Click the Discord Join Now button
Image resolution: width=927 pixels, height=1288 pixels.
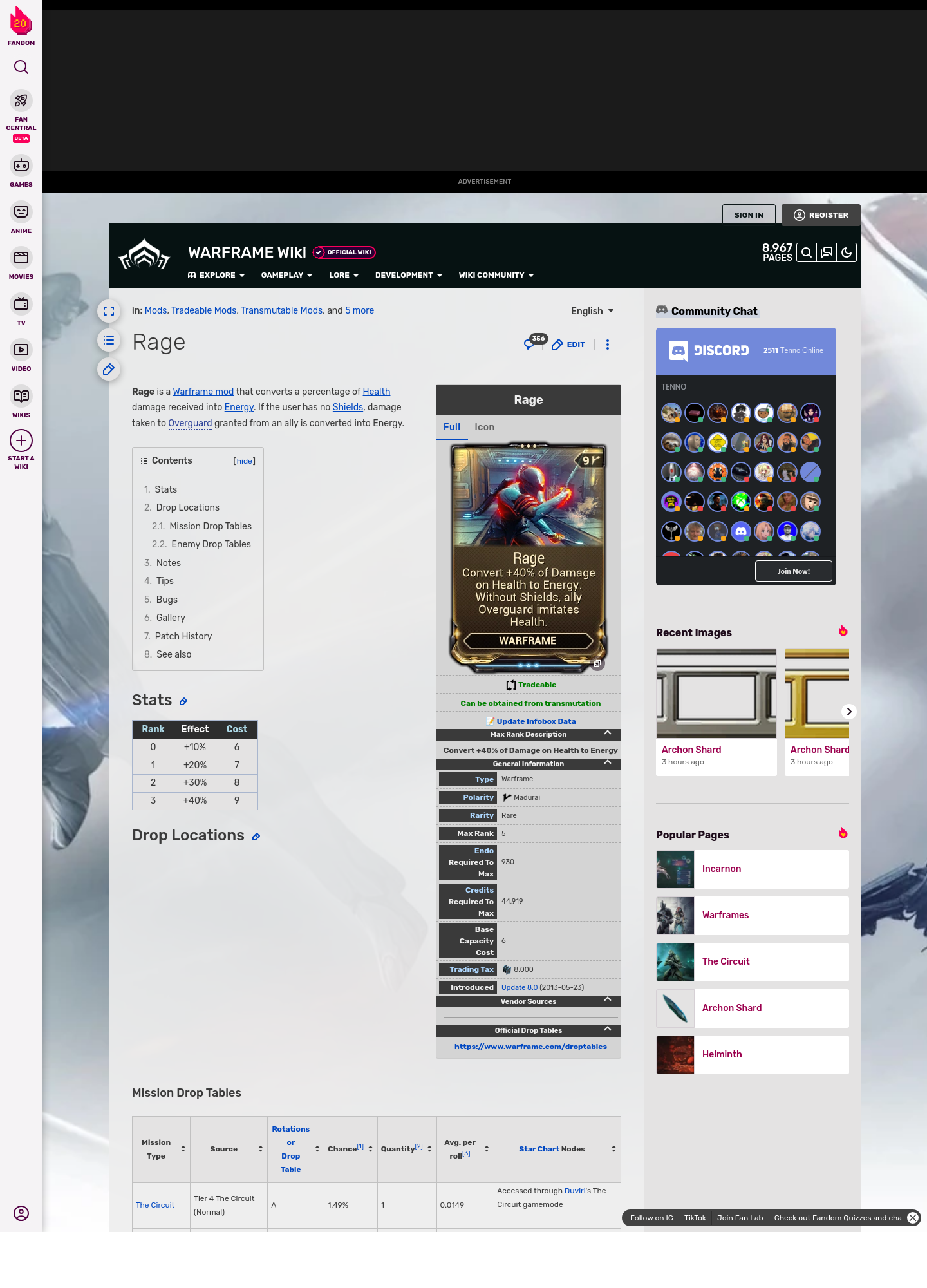(x=793, y=571)
